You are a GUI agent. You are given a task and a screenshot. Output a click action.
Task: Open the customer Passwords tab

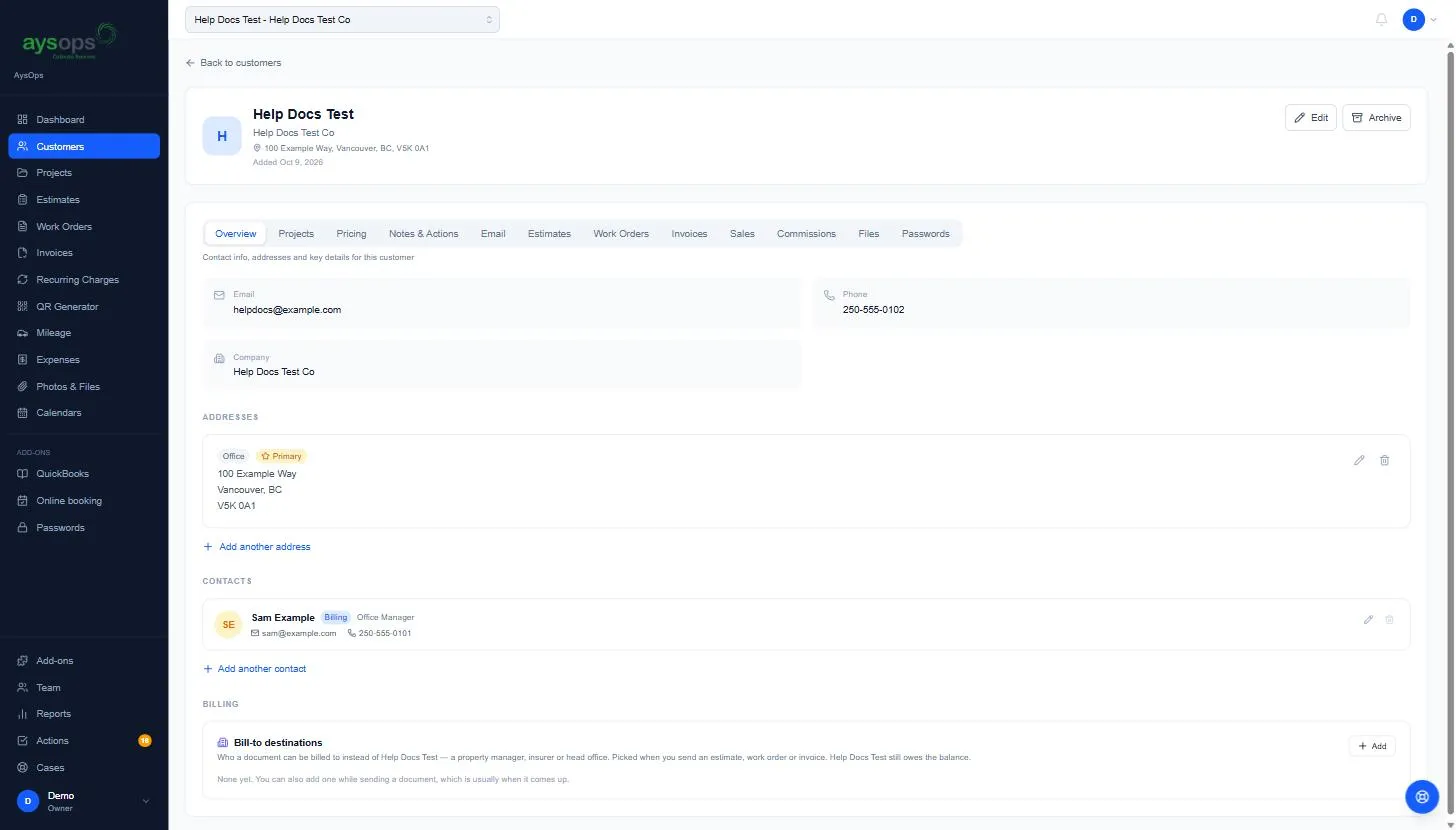[x=926, y=234]
